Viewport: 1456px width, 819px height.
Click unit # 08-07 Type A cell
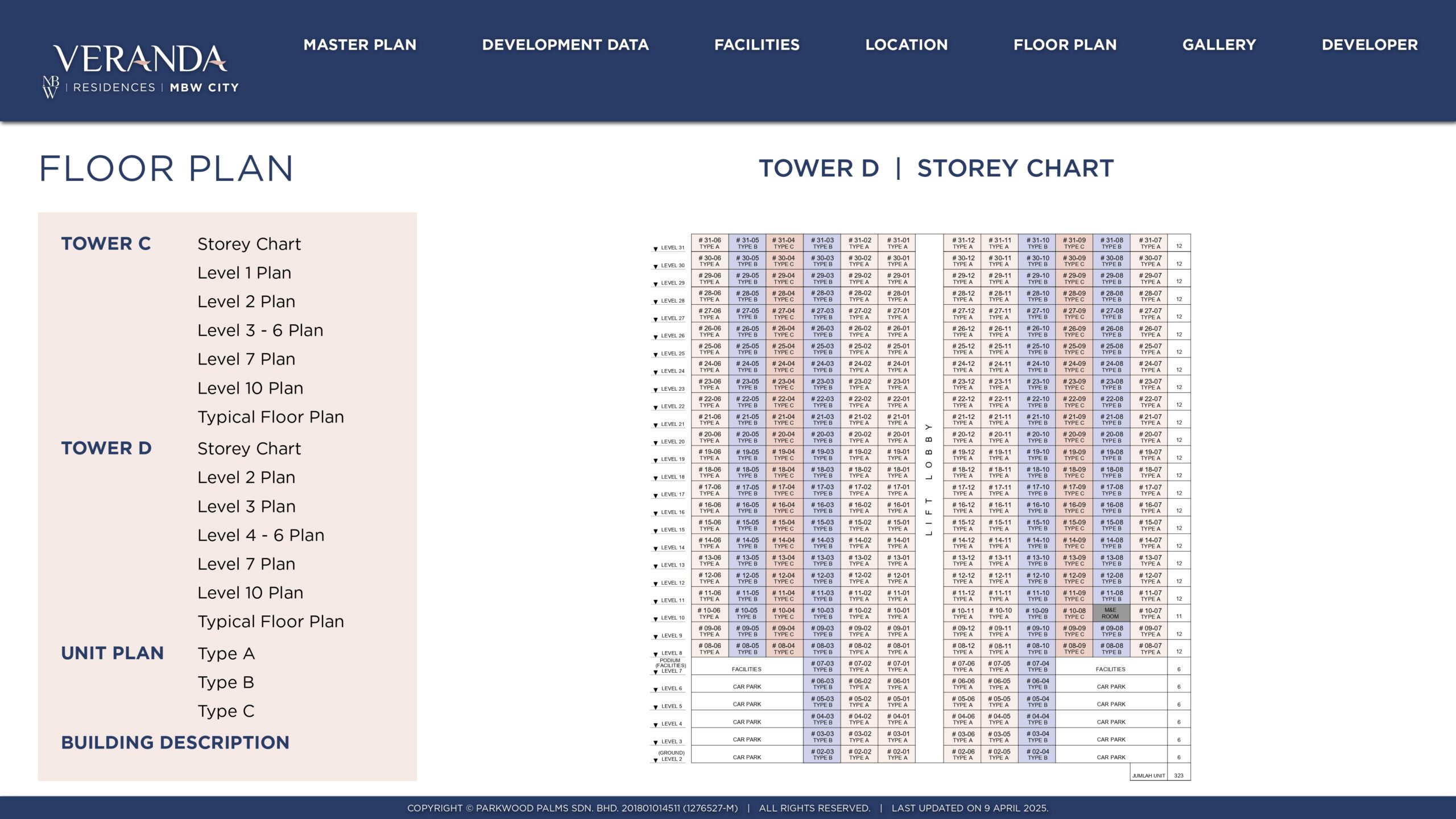pos(1149,648)
